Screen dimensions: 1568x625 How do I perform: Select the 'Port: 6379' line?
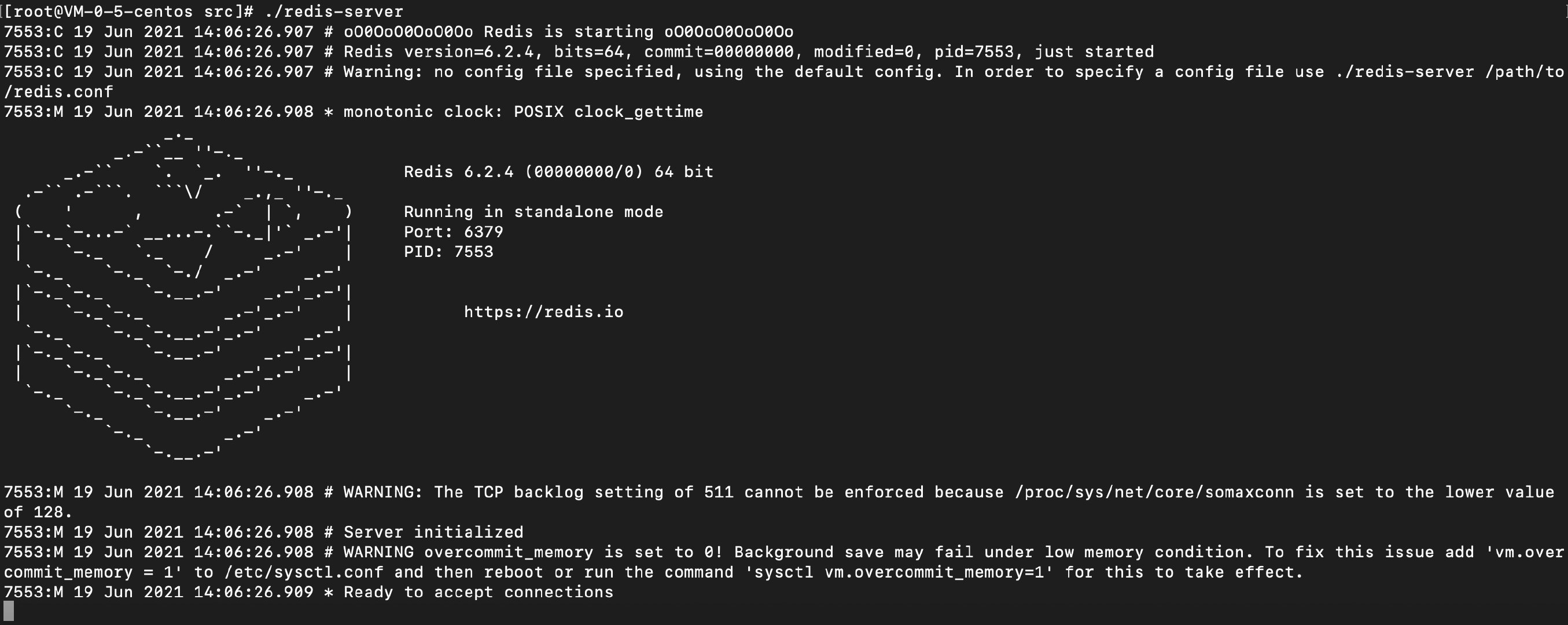(454, 232)
